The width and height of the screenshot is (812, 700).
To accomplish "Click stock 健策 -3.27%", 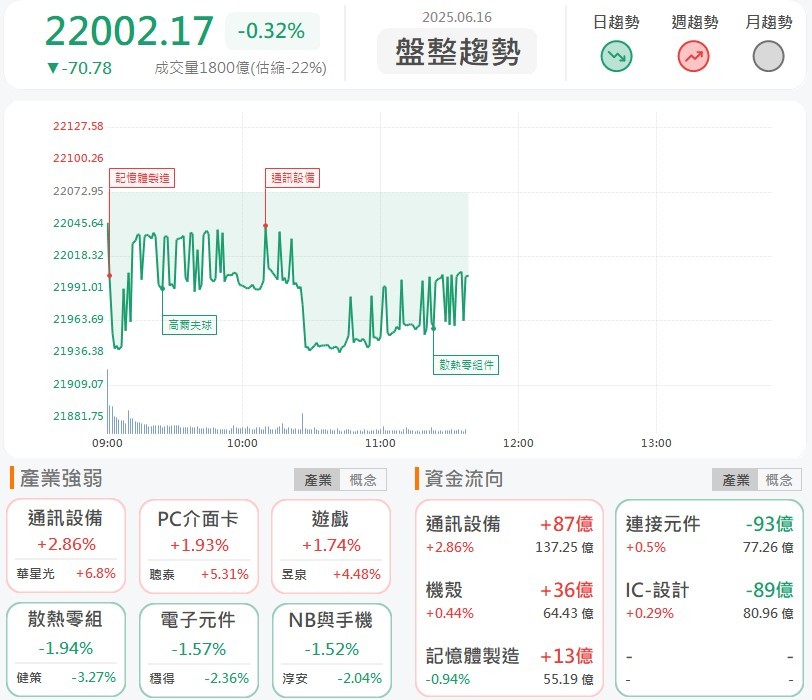I will 66,677.
